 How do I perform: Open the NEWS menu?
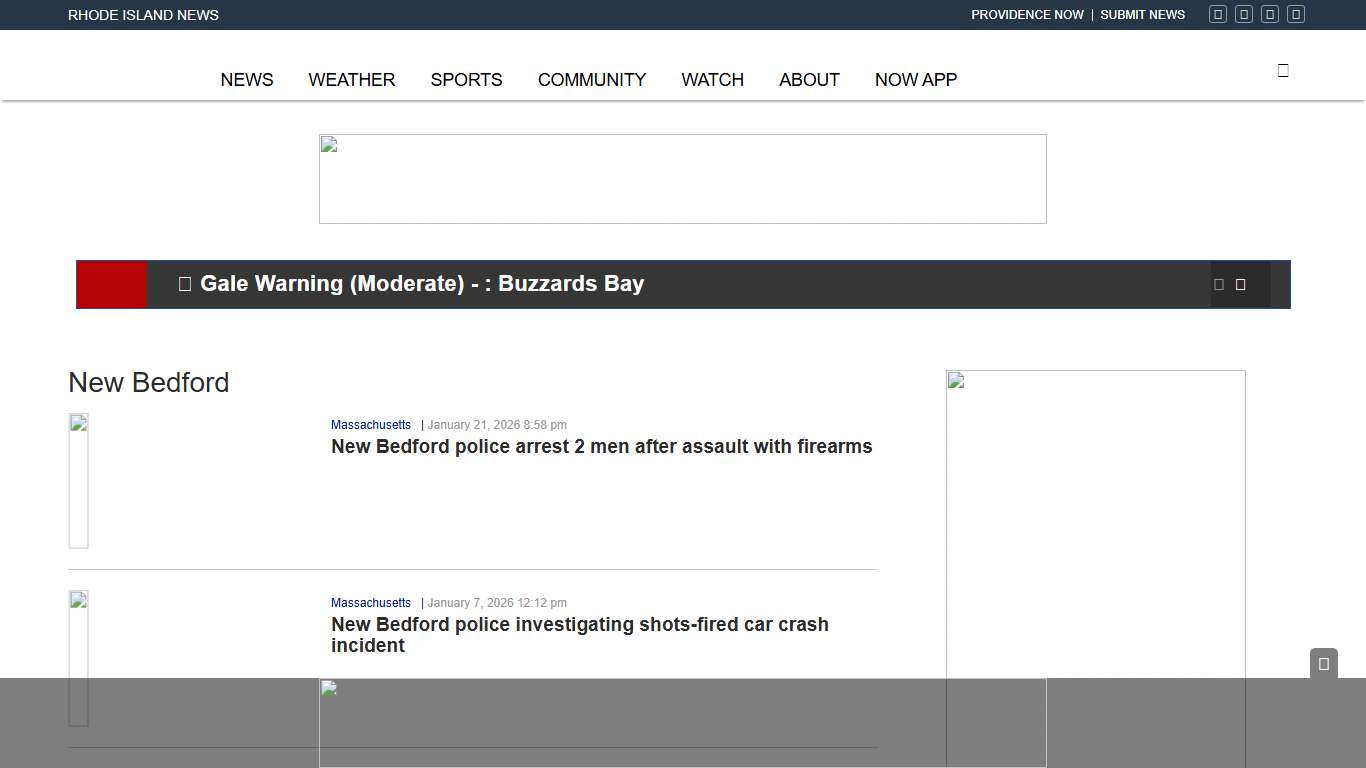(247, 80)
